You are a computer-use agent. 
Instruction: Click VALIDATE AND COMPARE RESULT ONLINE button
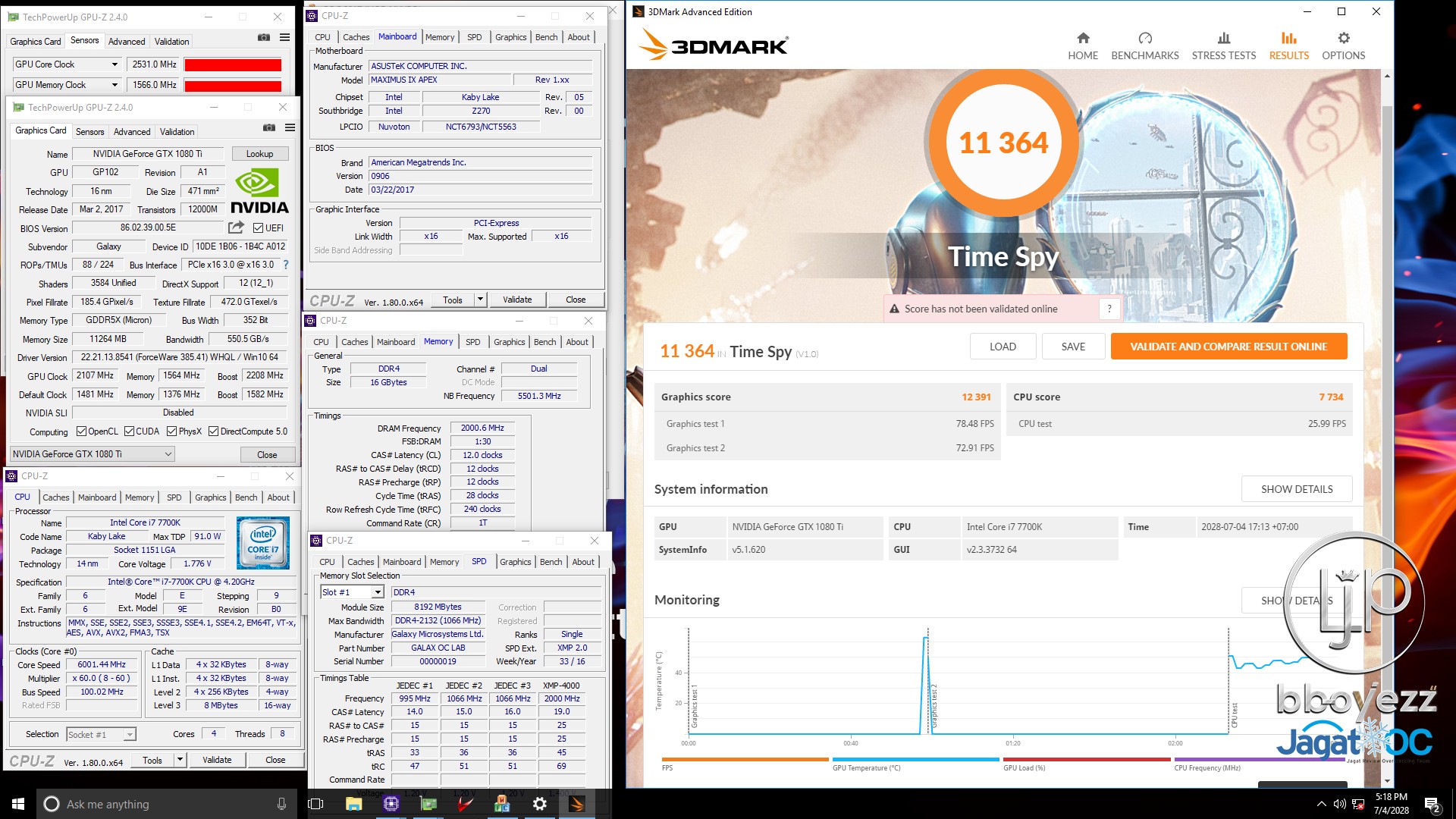(x=1228, y=347)
